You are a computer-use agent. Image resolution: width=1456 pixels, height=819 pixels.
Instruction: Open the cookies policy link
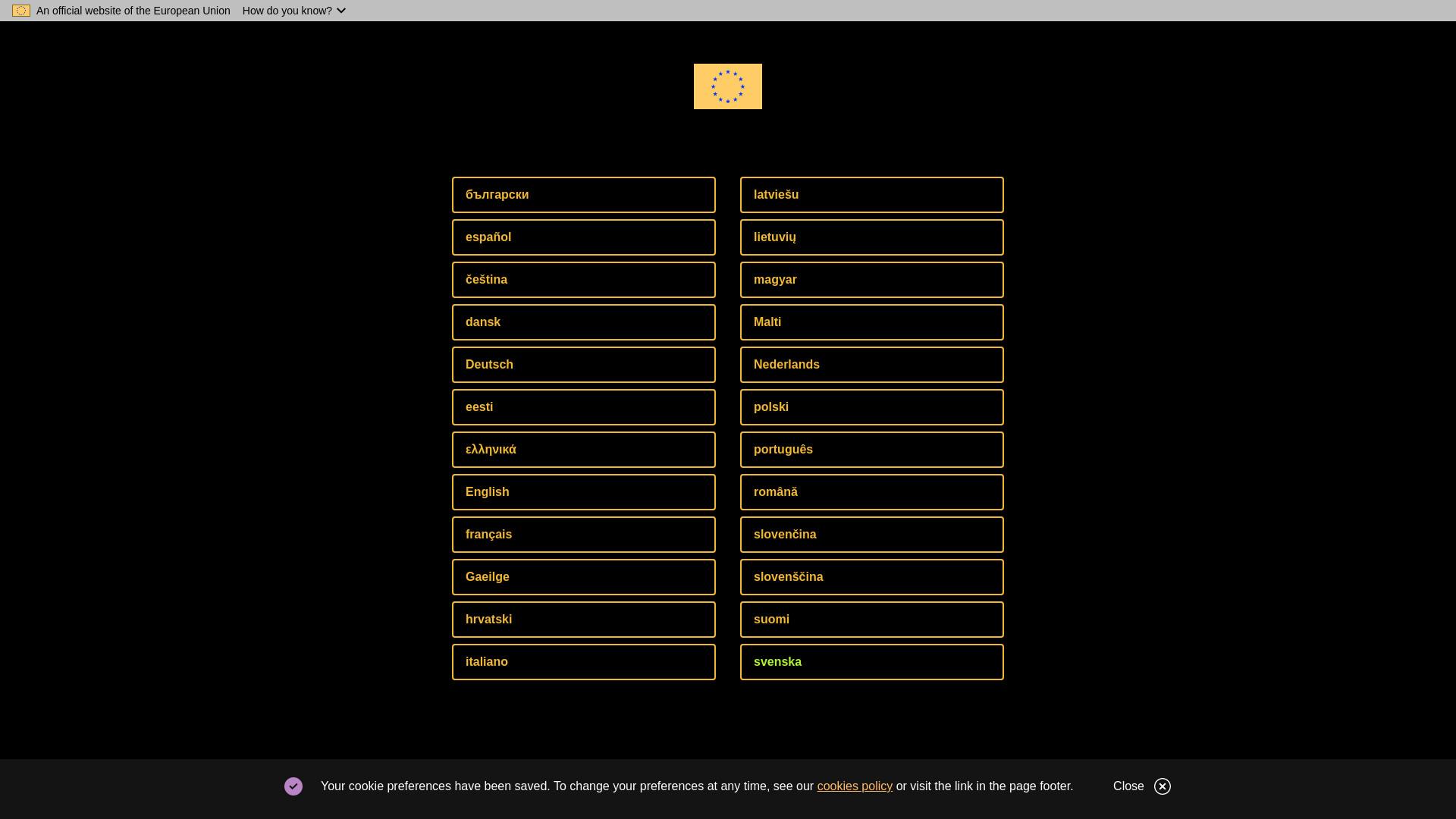point(855,786)
